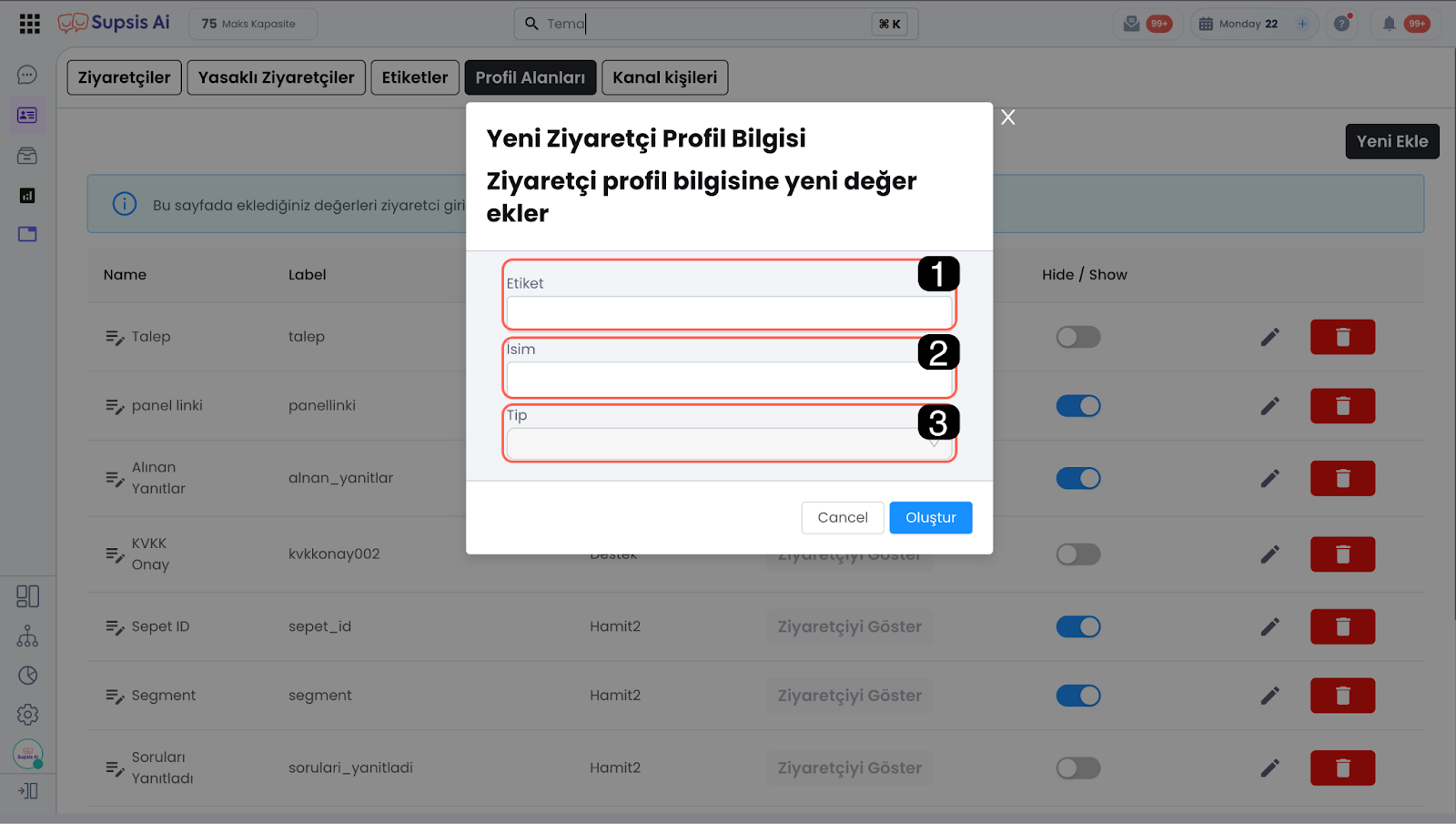This screenshot has height=824, width=1456.
Task: Open the Kanal kişileri tab
Action: point(664,77)
